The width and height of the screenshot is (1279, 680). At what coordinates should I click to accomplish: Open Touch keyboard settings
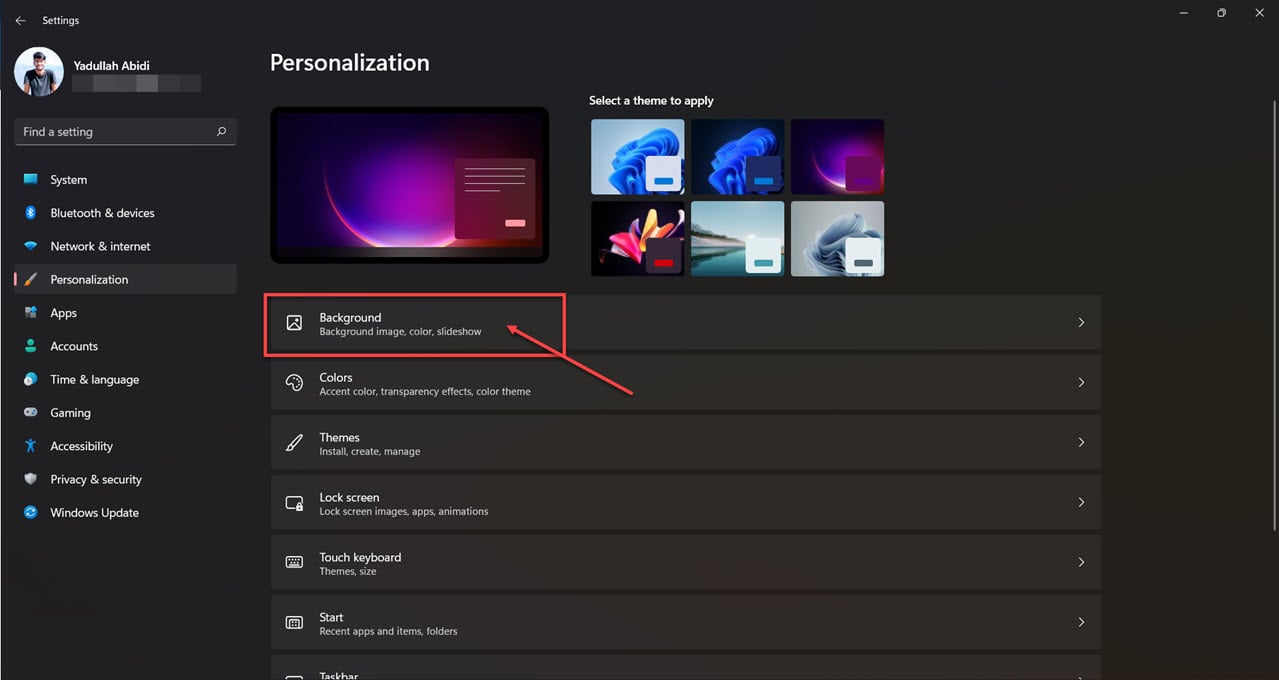pyautogui.click(x=685, y=562)
